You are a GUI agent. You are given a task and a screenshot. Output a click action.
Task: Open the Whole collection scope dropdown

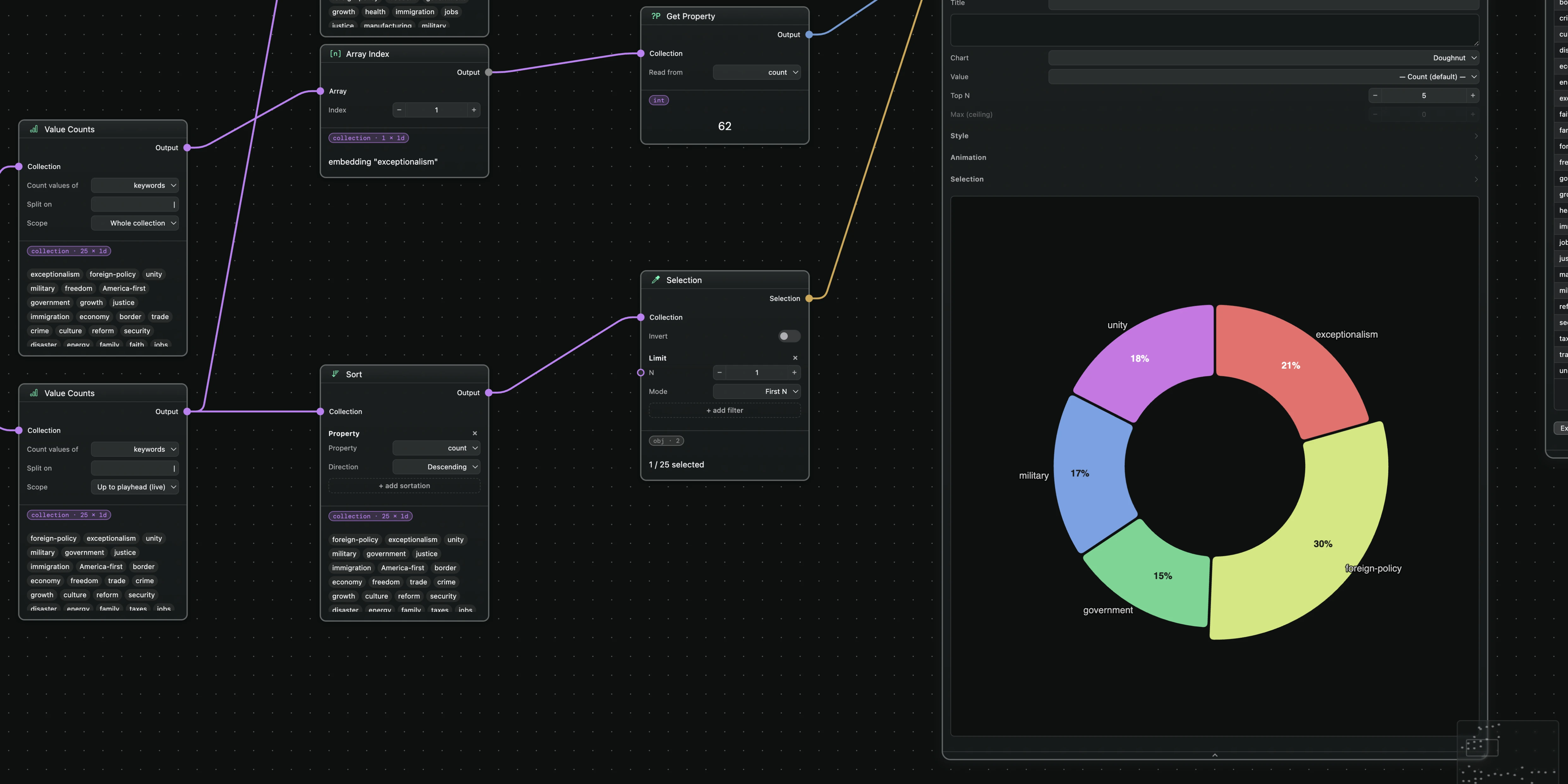pyautogui.click(x=135, y=223)
